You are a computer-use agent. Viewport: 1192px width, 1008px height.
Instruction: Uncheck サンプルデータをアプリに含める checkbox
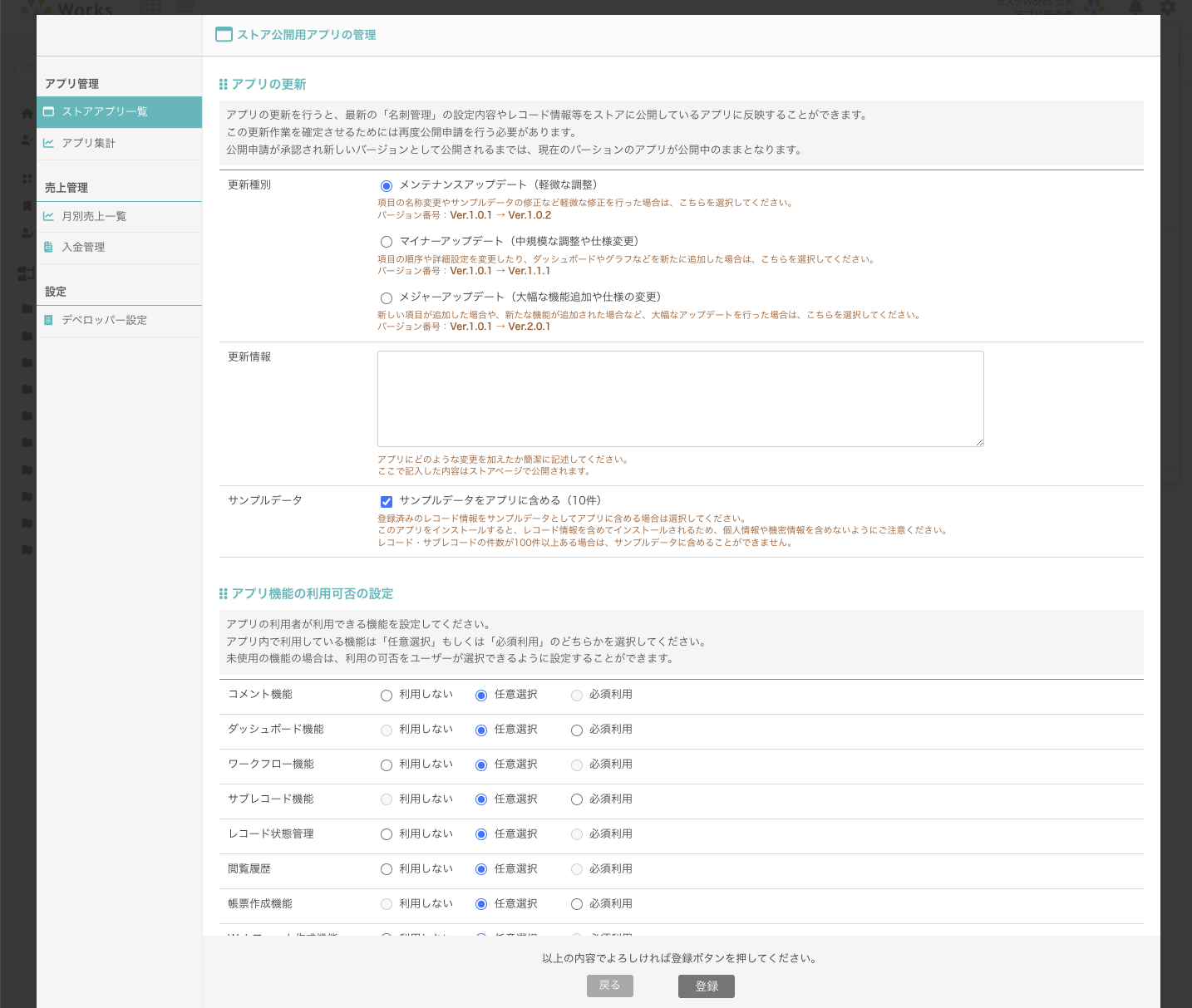pos(387,501)
